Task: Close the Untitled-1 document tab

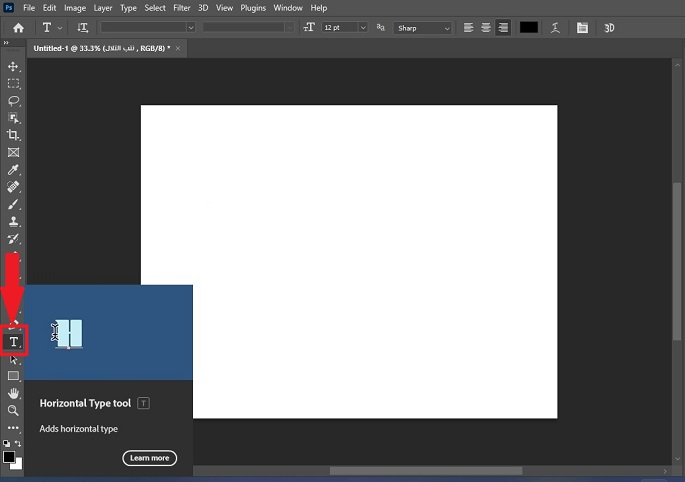Action: click(178, 48)
